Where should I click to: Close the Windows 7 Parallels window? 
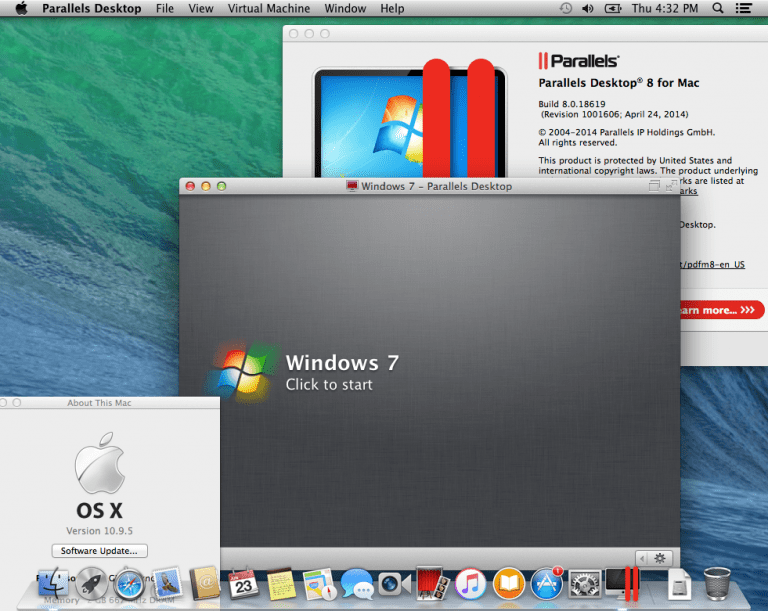[190, 186]
